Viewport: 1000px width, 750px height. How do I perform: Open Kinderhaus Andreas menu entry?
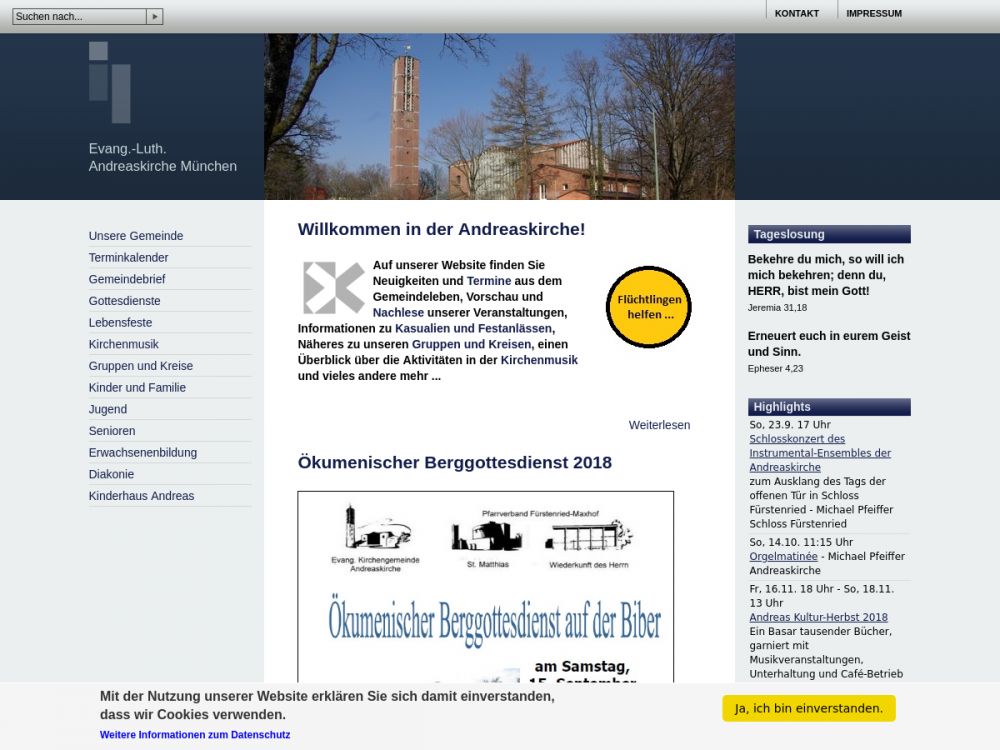141,496
